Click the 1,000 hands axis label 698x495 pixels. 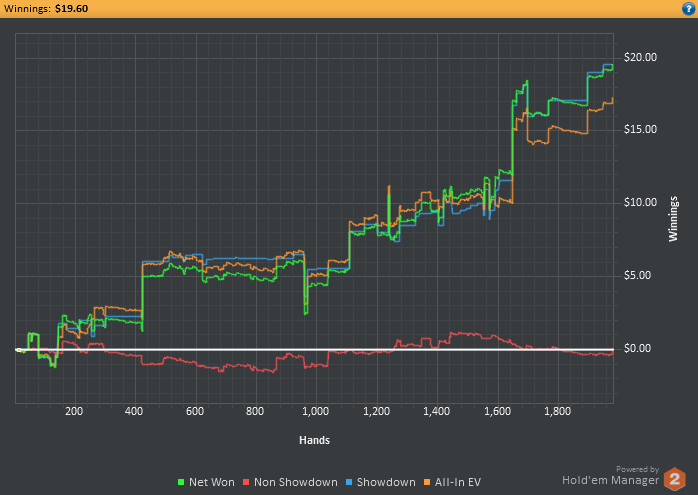coord(316,411)
